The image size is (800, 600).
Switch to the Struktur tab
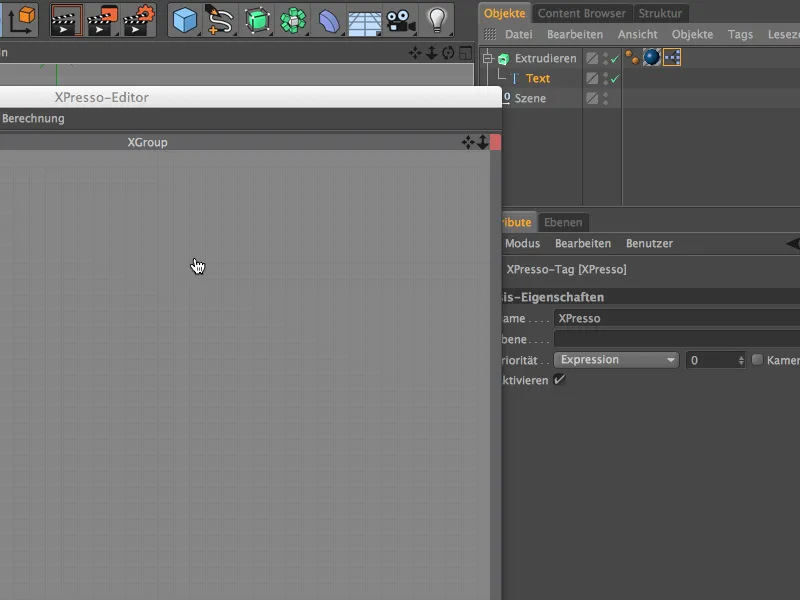click(660, 13)
